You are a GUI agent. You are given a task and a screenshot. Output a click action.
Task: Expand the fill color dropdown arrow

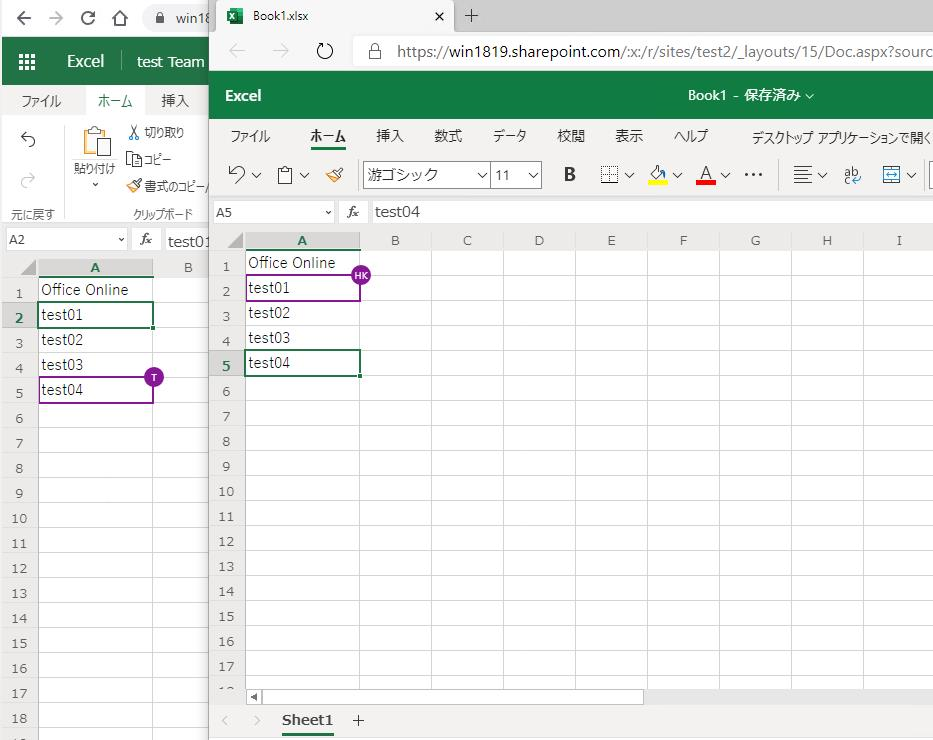tap(677, 175)
